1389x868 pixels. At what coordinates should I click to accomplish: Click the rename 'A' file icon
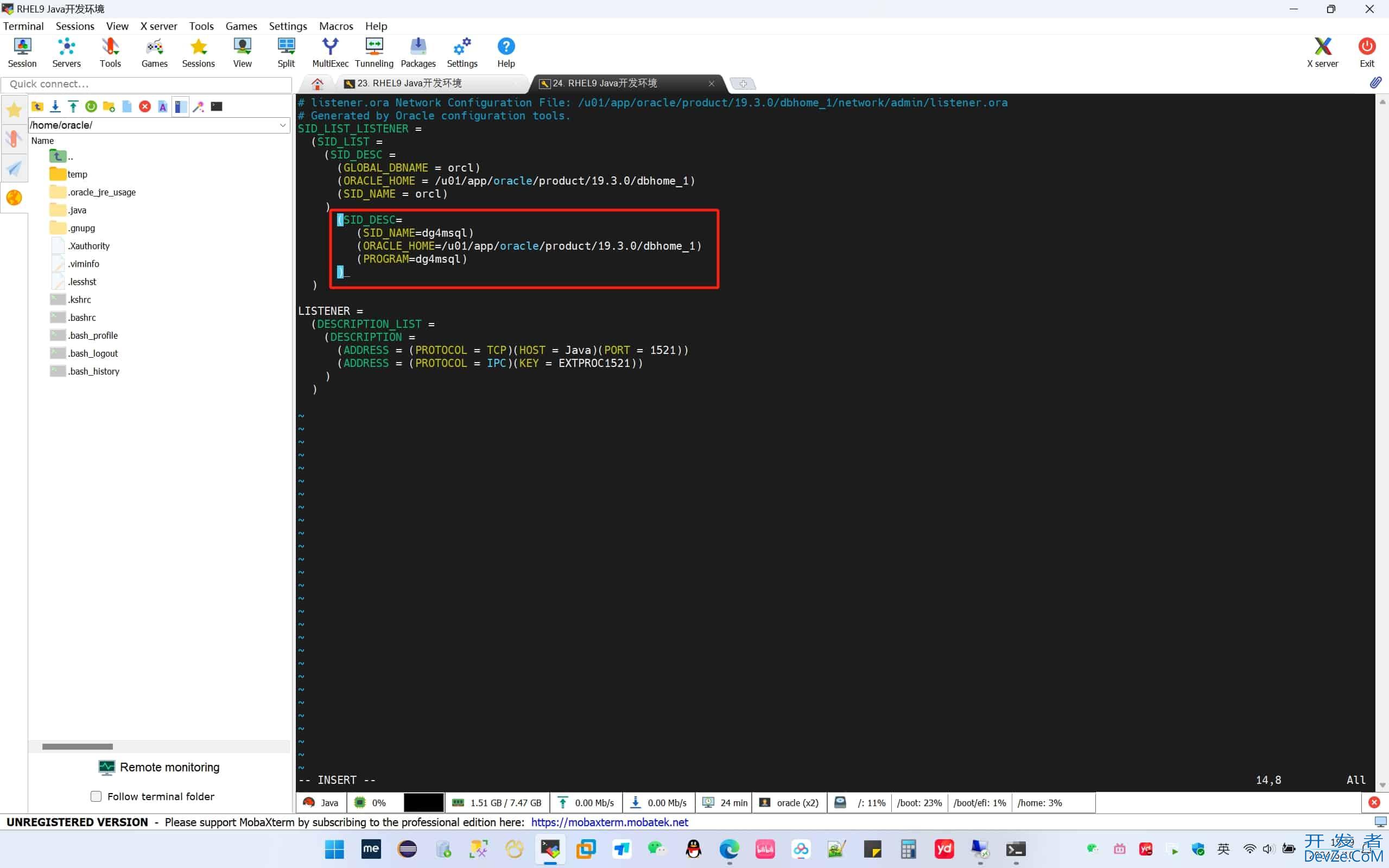click(162, 106)
